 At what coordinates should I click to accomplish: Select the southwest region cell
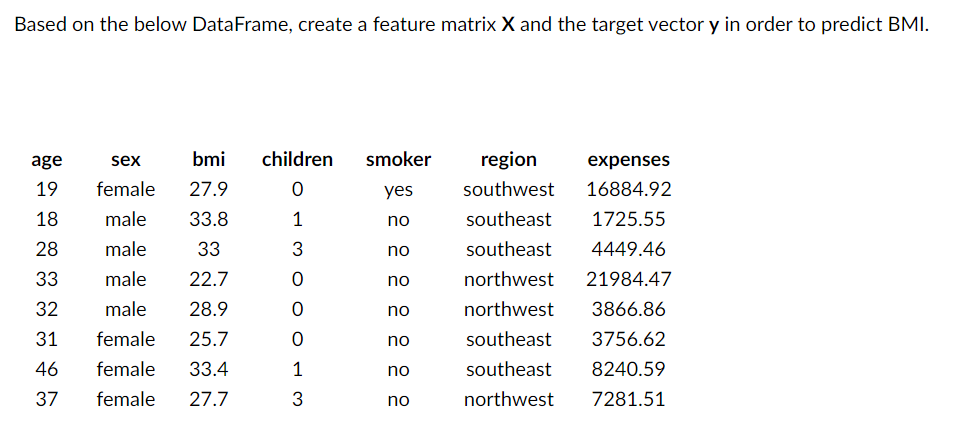tap(509, 190)
